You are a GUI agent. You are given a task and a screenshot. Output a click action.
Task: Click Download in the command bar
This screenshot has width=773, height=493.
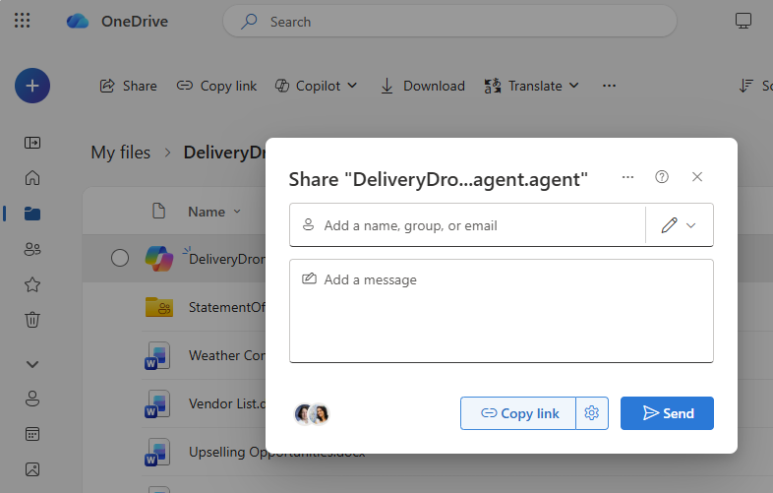click(x=422, y=86)
